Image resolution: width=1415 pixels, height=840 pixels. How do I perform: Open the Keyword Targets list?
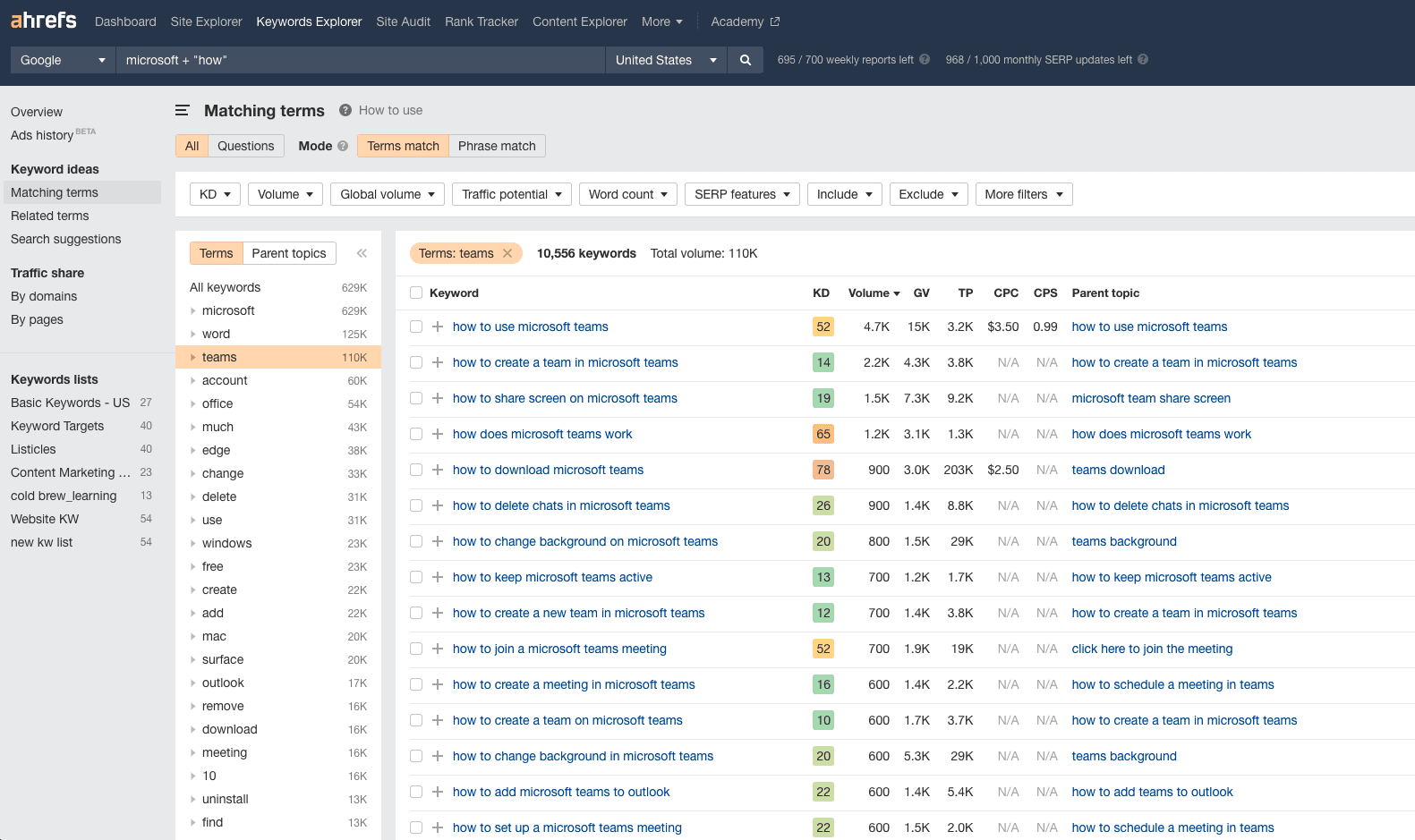tap(57, 426)
